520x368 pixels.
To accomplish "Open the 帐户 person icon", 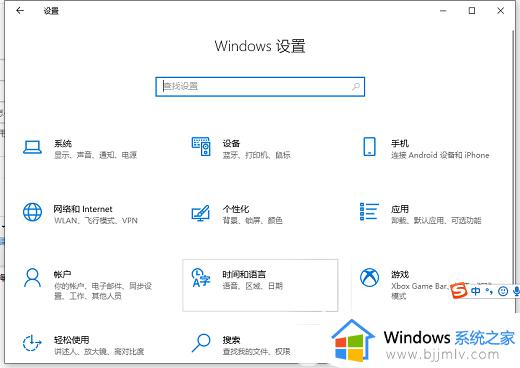I will (x=32, y=278).
